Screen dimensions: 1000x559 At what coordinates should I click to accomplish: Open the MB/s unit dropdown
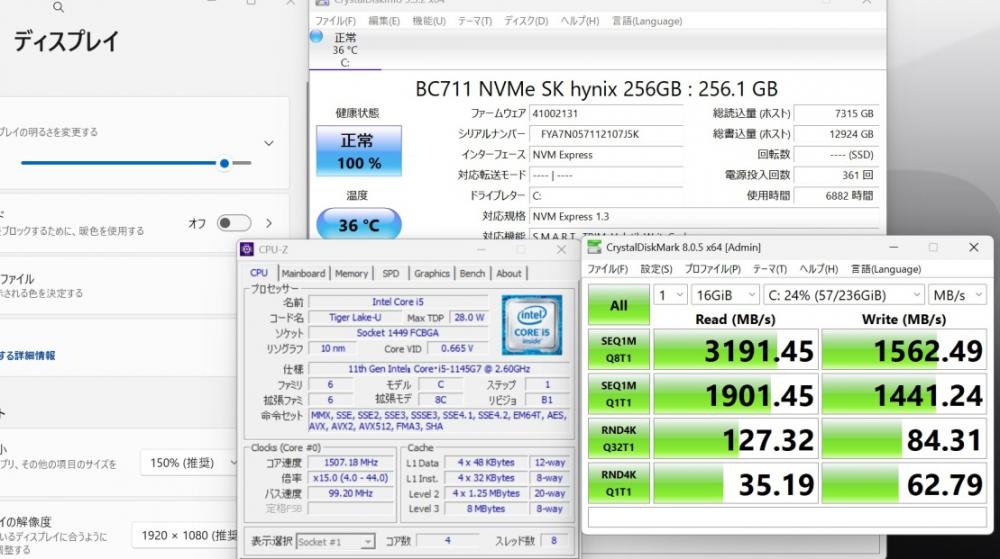pos(955,295)
